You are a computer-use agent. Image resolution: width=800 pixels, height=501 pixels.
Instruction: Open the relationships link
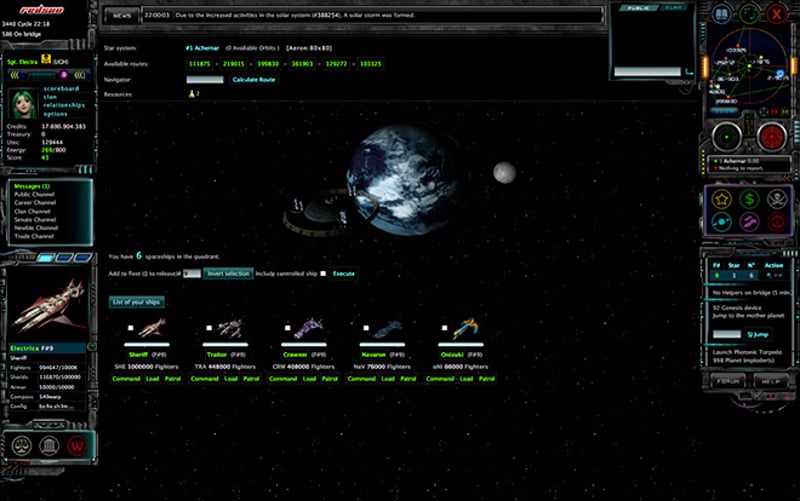(64, 105)
